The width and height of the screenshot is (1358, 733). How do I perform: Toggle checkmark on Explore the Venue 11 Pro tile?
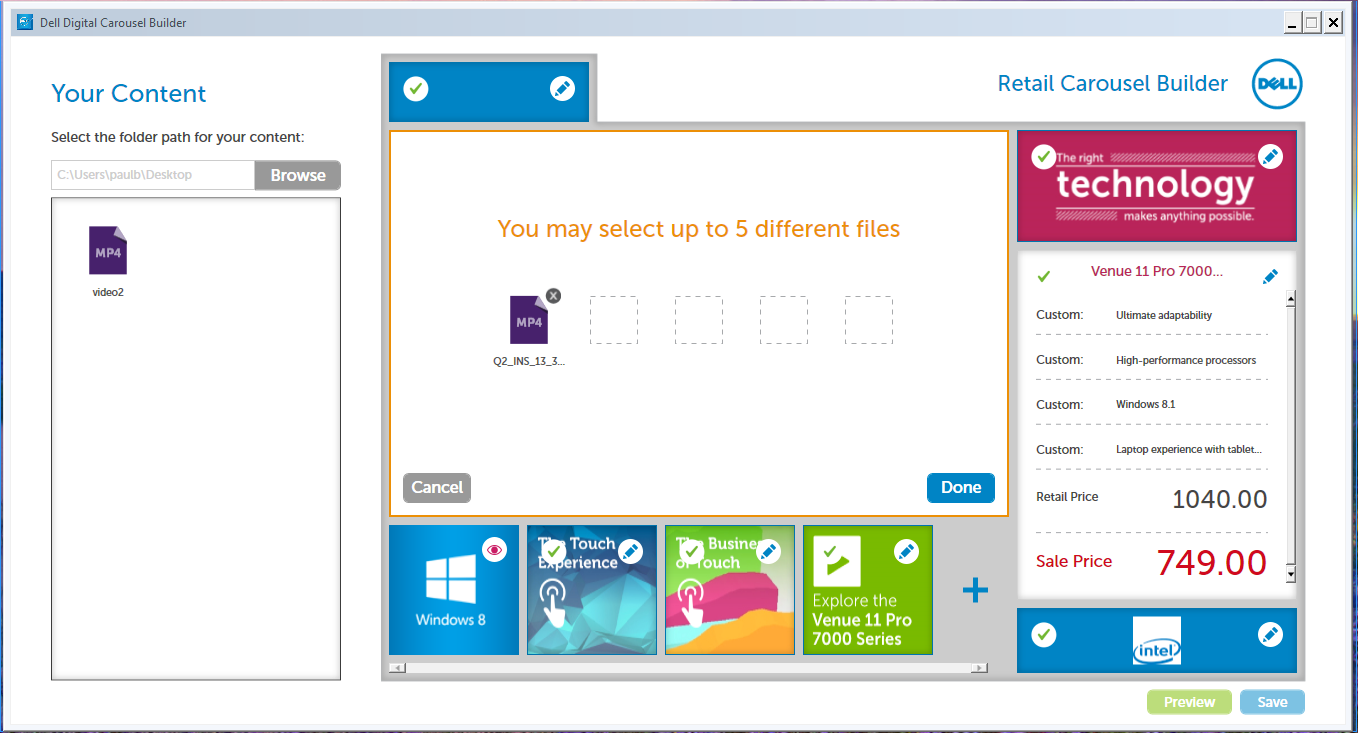(829, 551)
